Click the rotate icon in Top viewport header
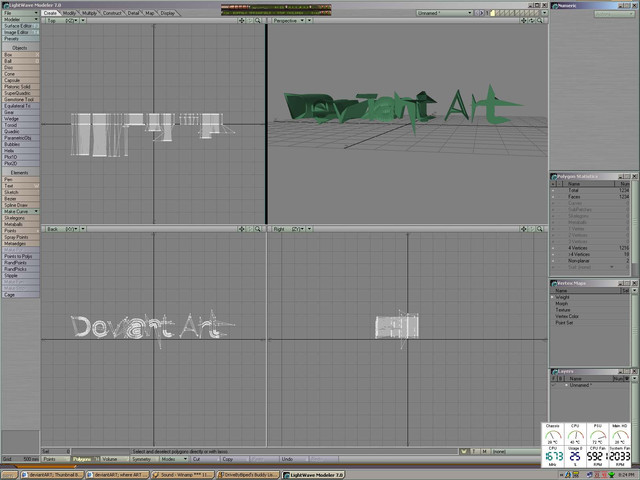The width and height of the screenshot is (640, 480). tap(250, 20)
